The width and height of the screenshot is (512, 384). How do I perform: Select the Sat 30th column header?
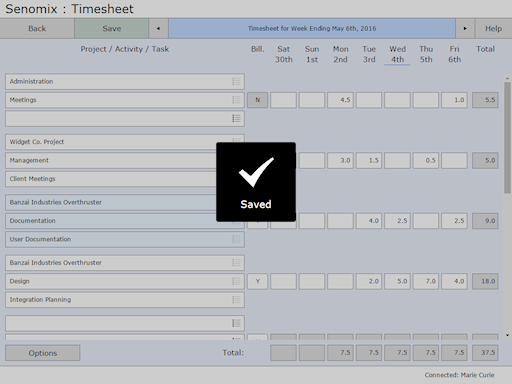(284, 54)
